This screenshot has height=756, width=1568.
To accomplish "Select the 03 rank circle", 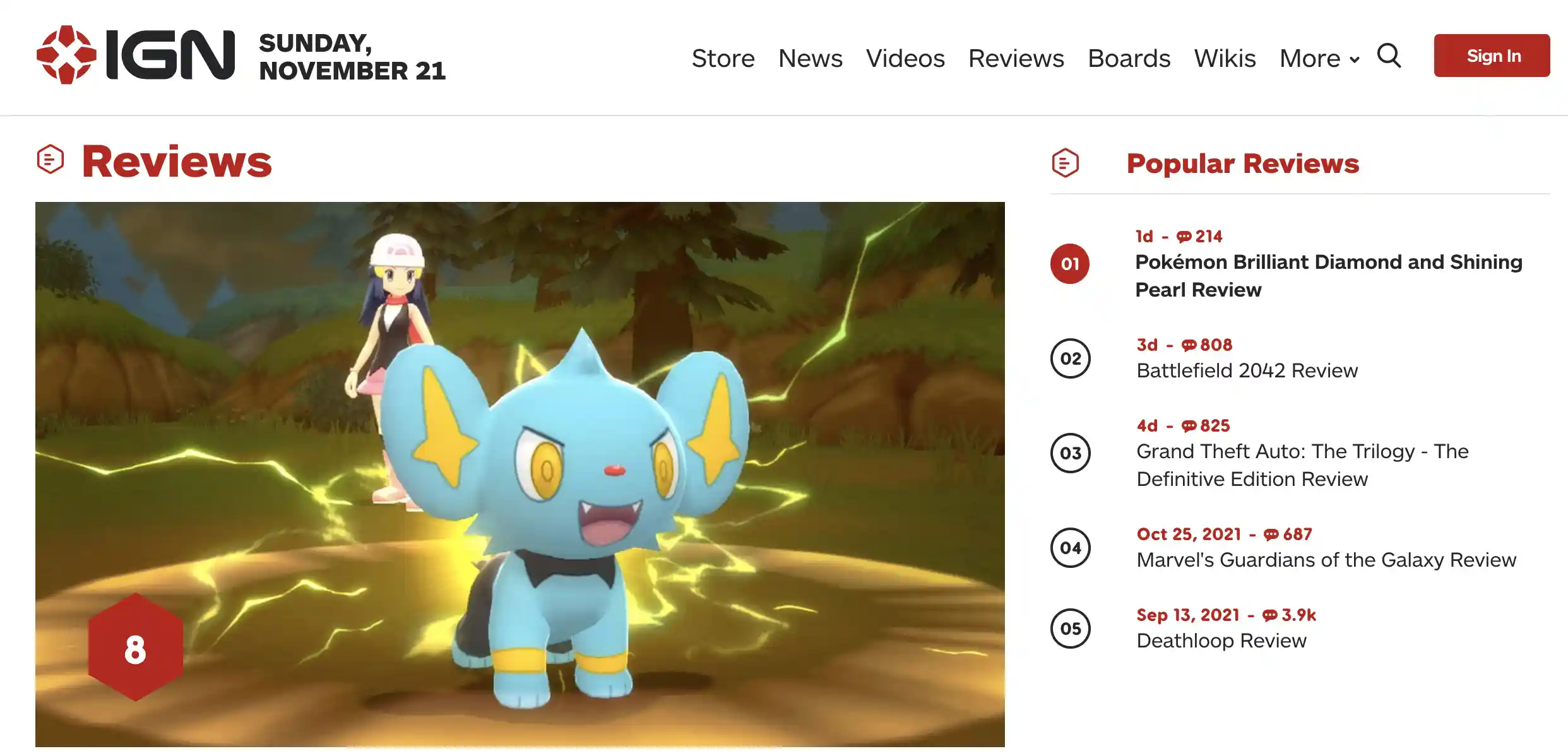I will (x=1071, y=453).
